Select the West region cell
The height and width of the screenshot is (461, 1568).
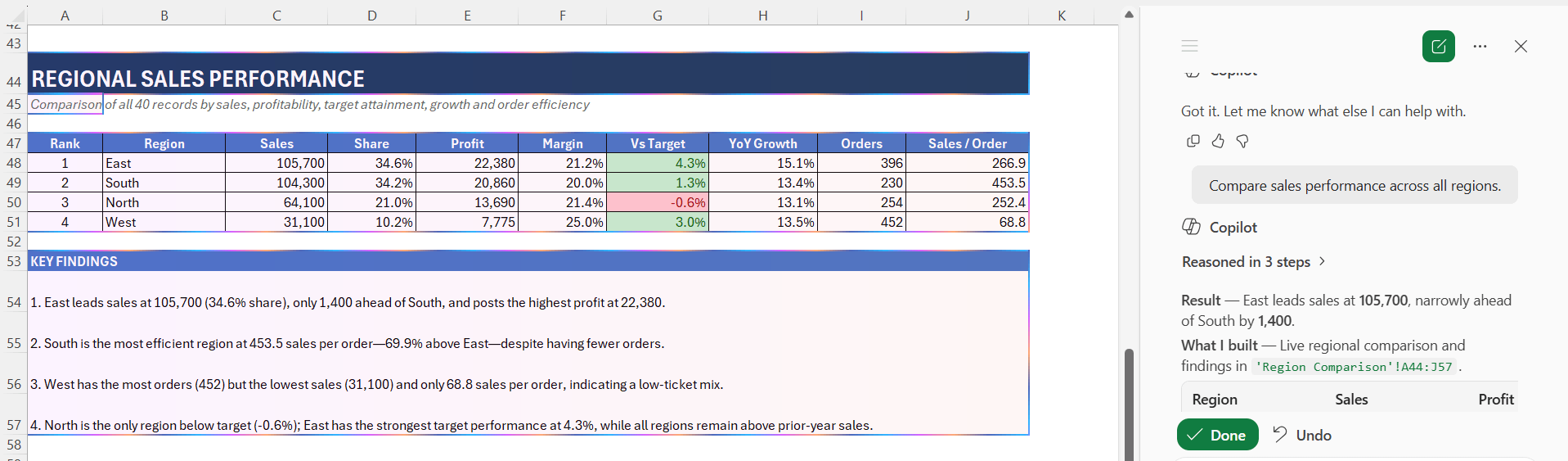164,222
